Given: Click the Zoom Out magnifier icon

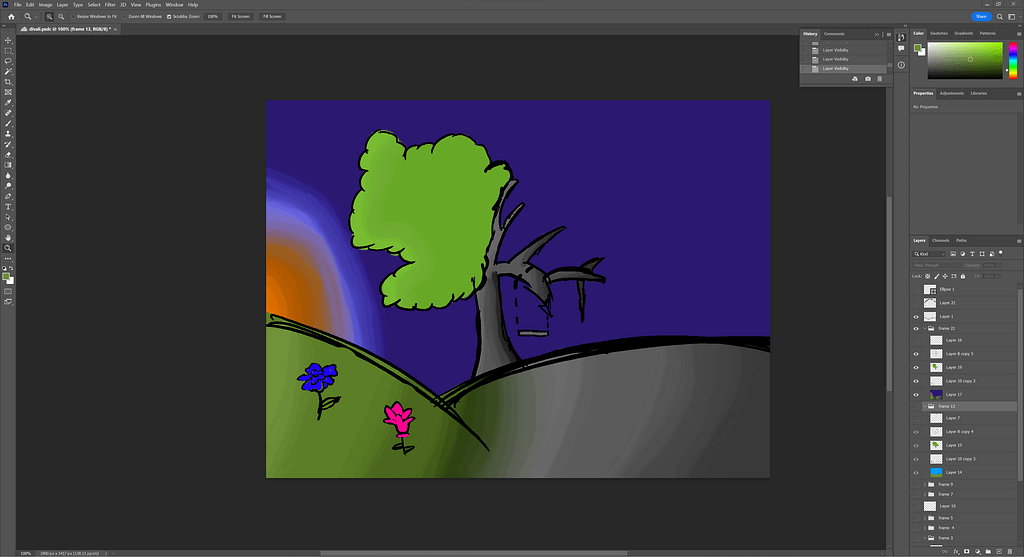Looking at the screenshot, I should 61,17.
